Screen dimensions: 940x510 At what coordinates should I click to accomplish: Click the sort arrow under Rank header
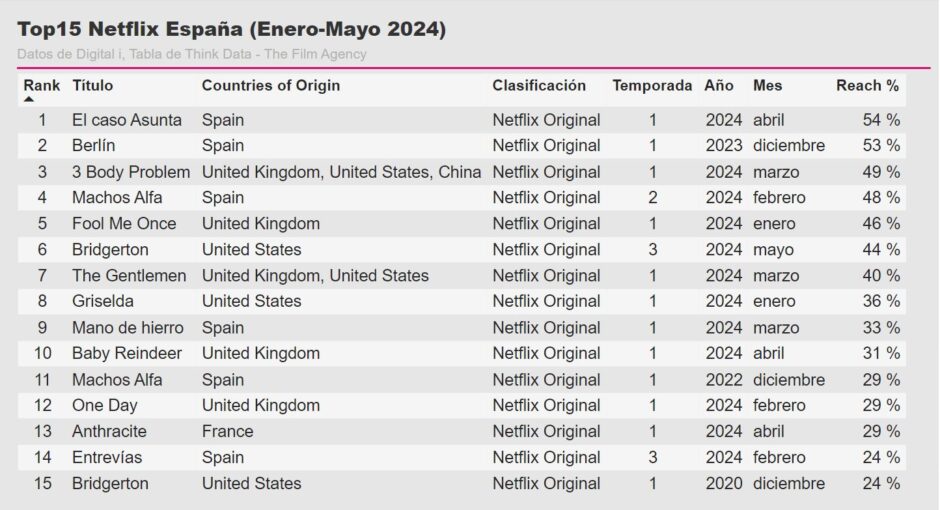[x=29, y=99]
